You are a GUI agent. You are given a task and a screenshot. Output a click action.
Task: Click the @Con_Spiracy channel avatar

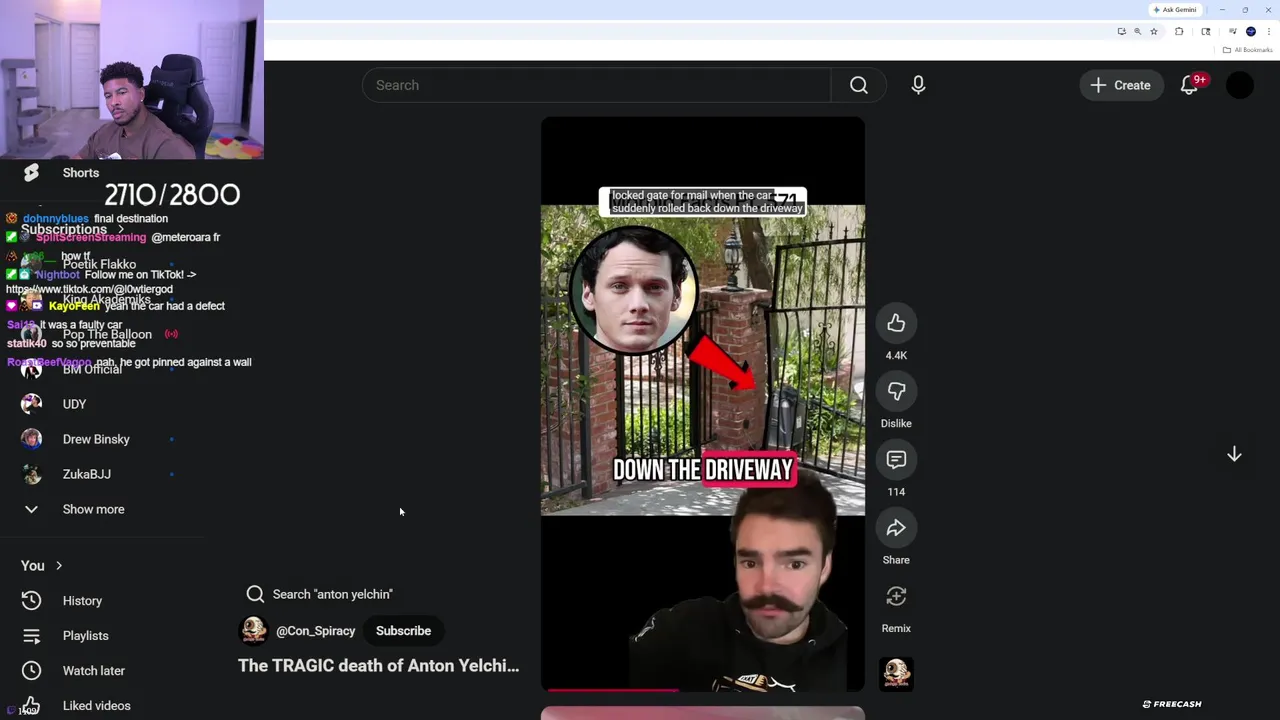tap(254, 630)
